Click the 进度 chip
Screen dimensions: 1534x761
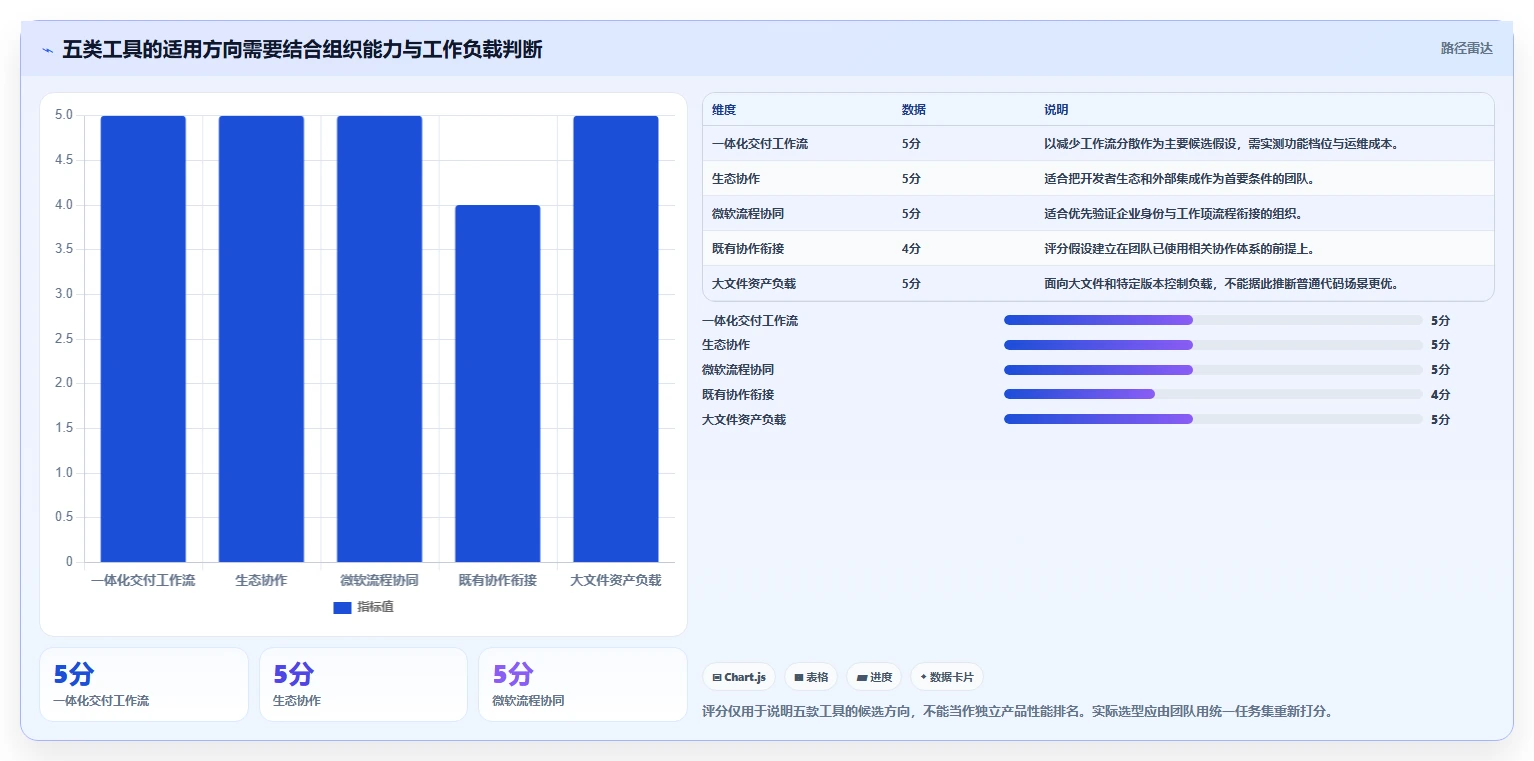pyautogui.click(x=874, y=677)
